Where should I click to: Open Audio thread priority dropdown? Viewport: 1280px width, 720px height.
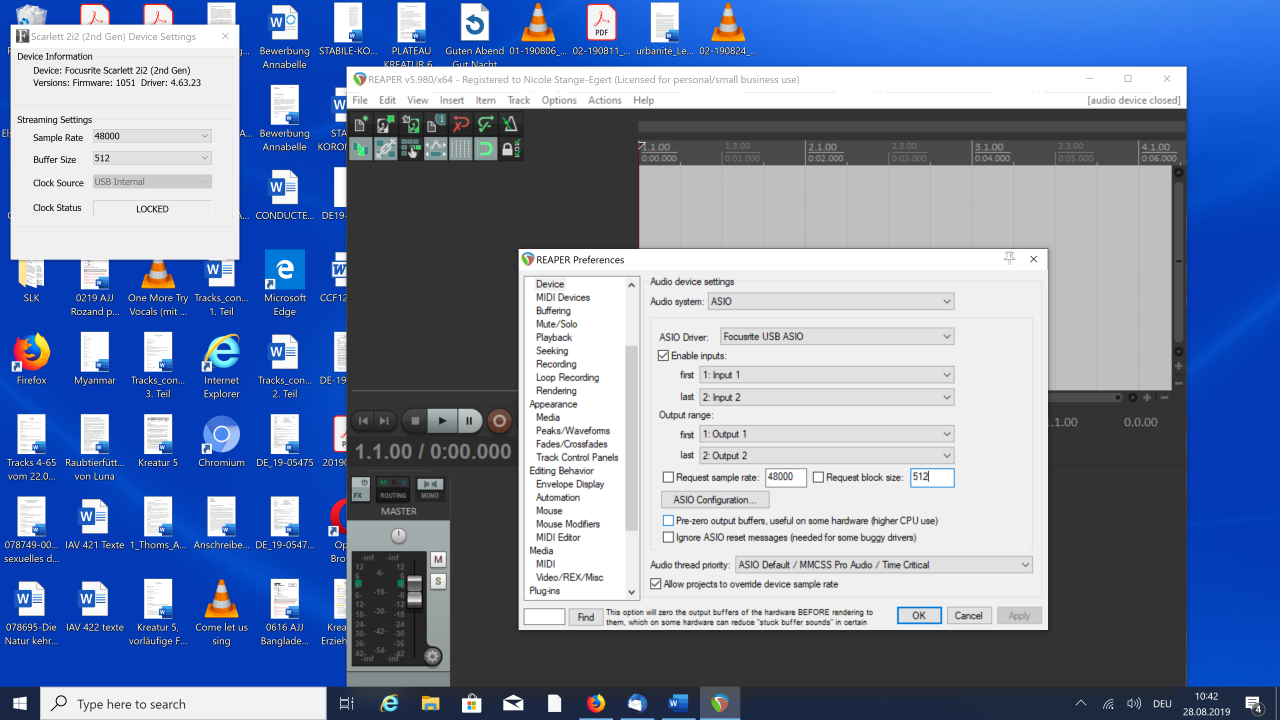[x=884, y=565]
